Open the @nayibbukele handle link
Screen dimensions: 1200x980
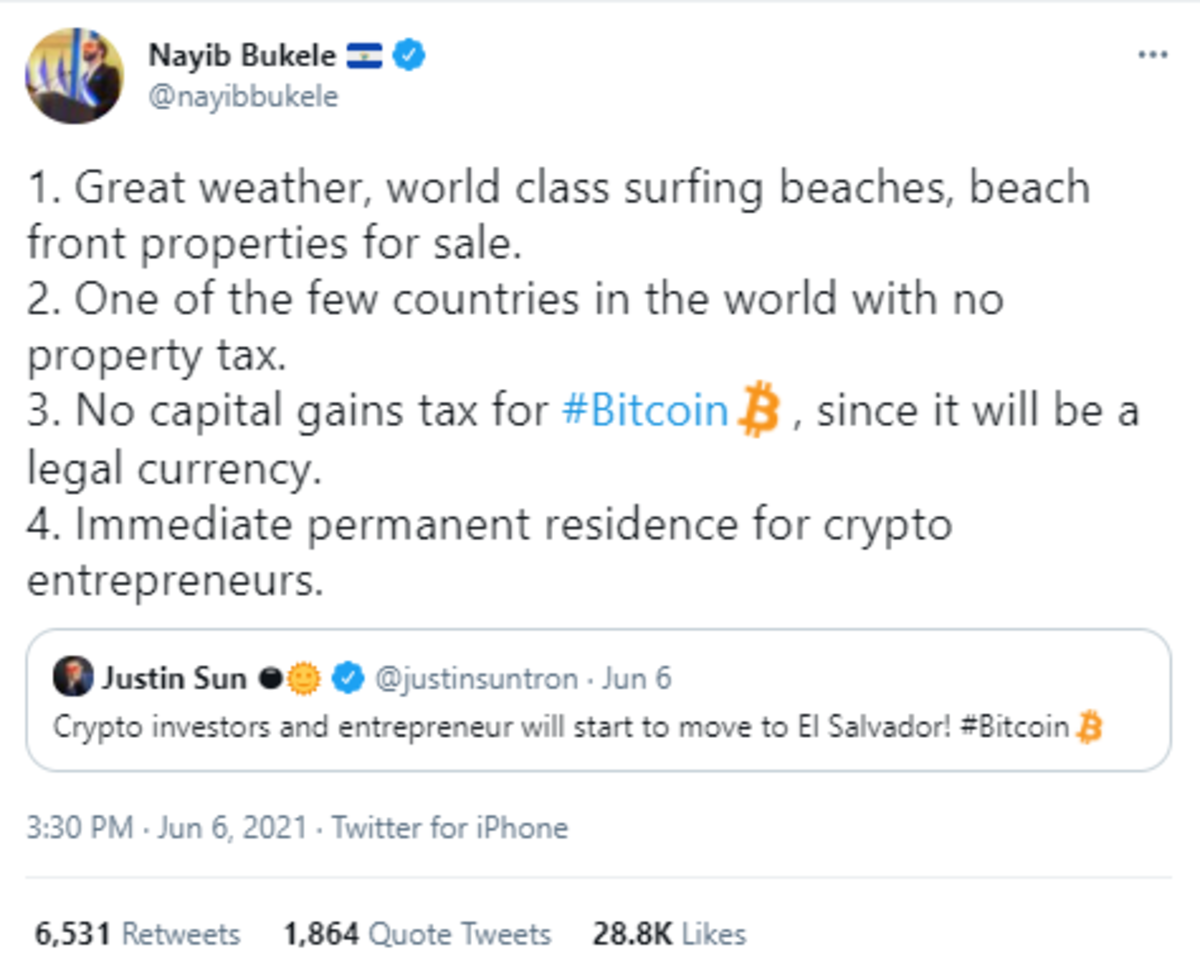(x=243, y=96)
